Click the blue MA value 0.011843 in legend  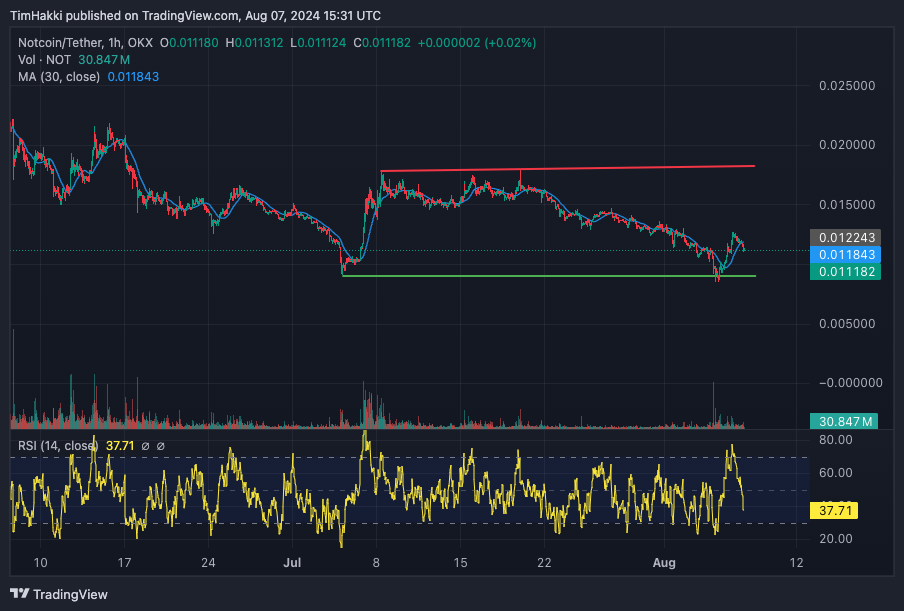[x=133, y=77]
